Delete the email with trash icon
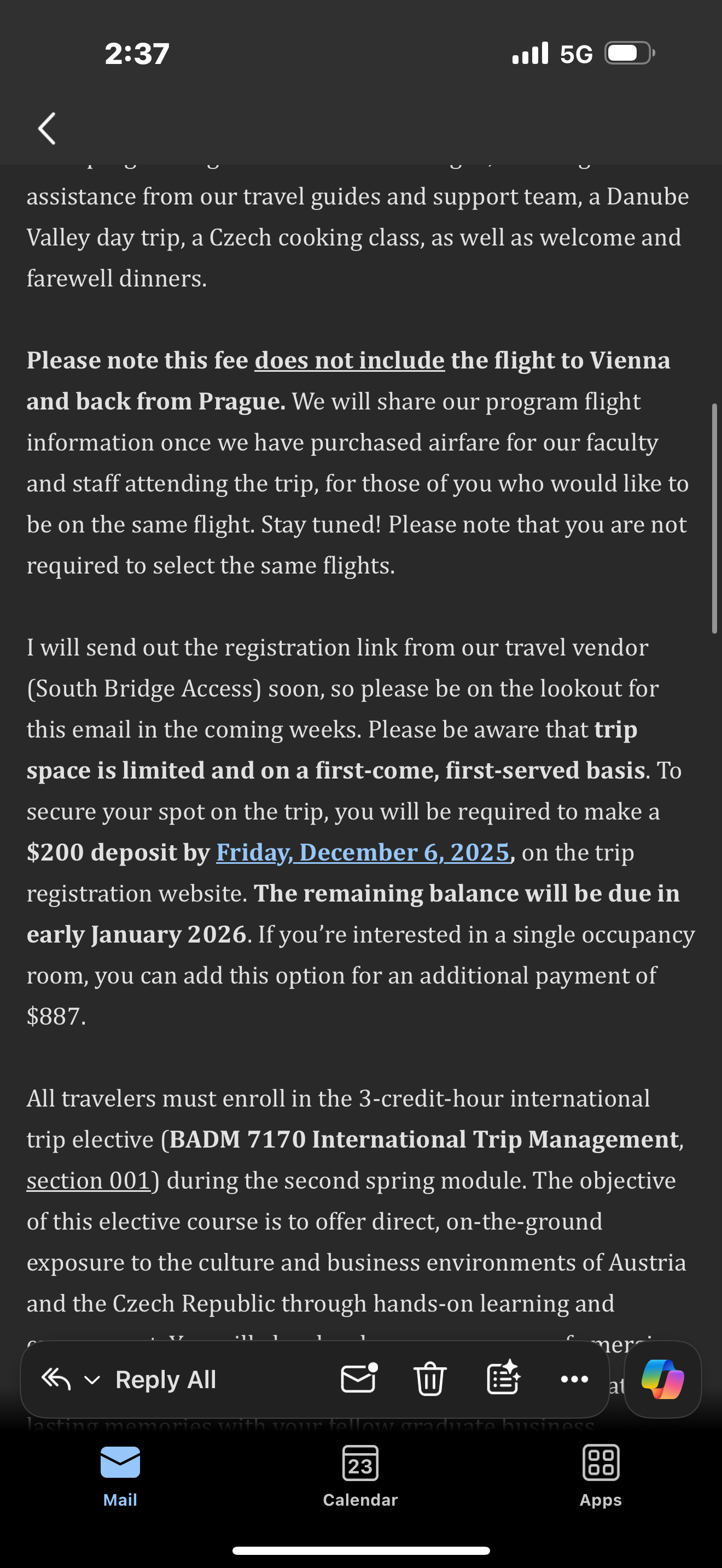722x1568 pixels. tap(430, 1379)
